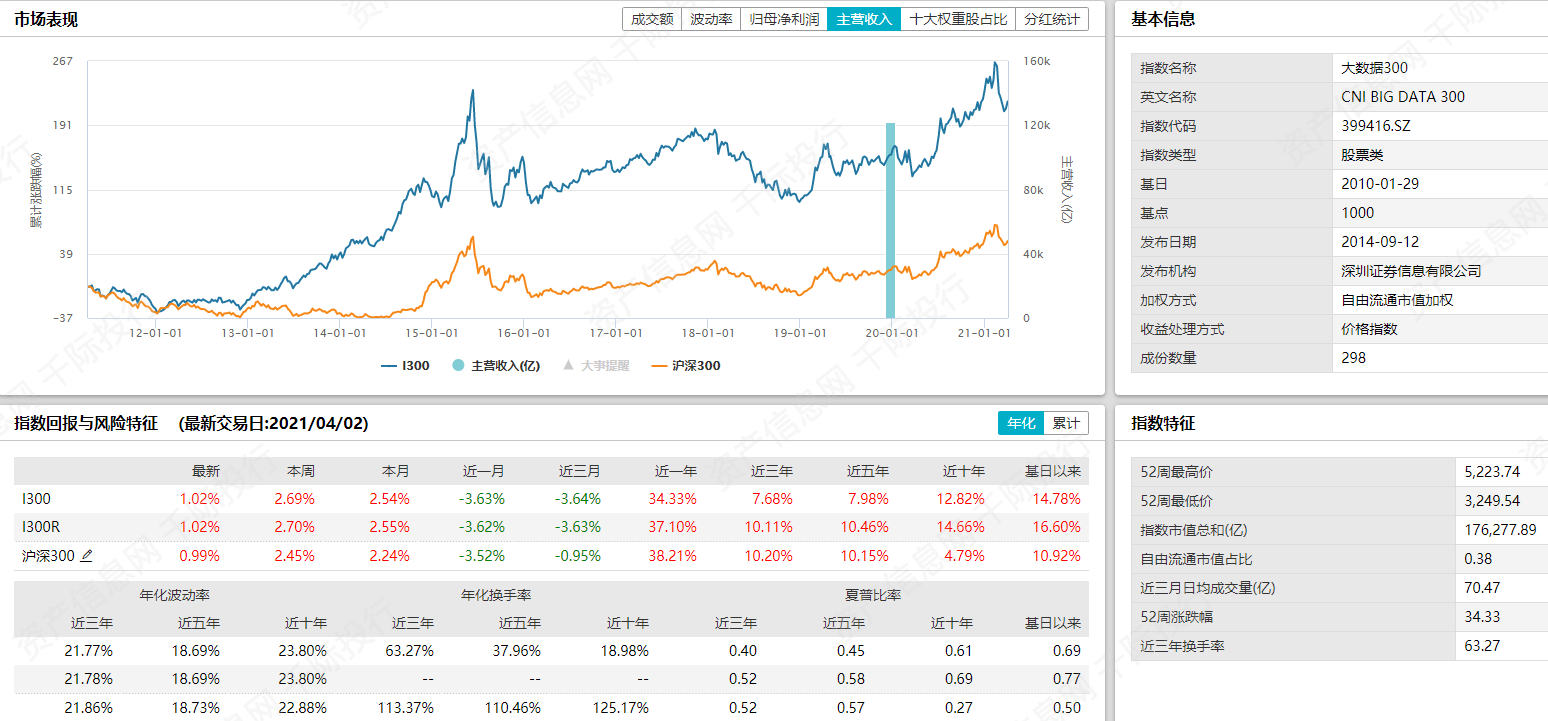
Task: Switch to the 分红统计 tab
Action: (x=1051, y=19)
